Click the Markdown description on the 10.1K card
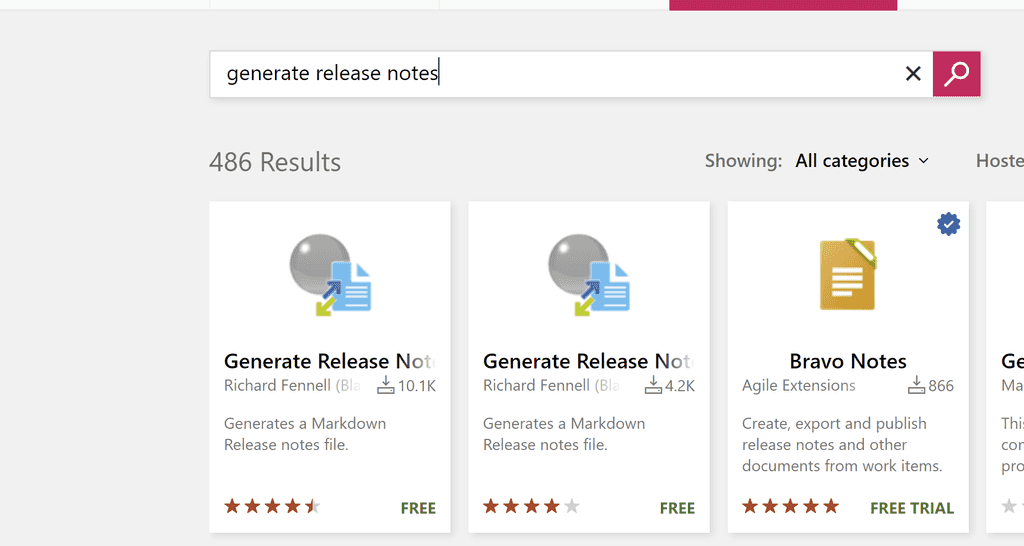 click(x=305, y=434)
